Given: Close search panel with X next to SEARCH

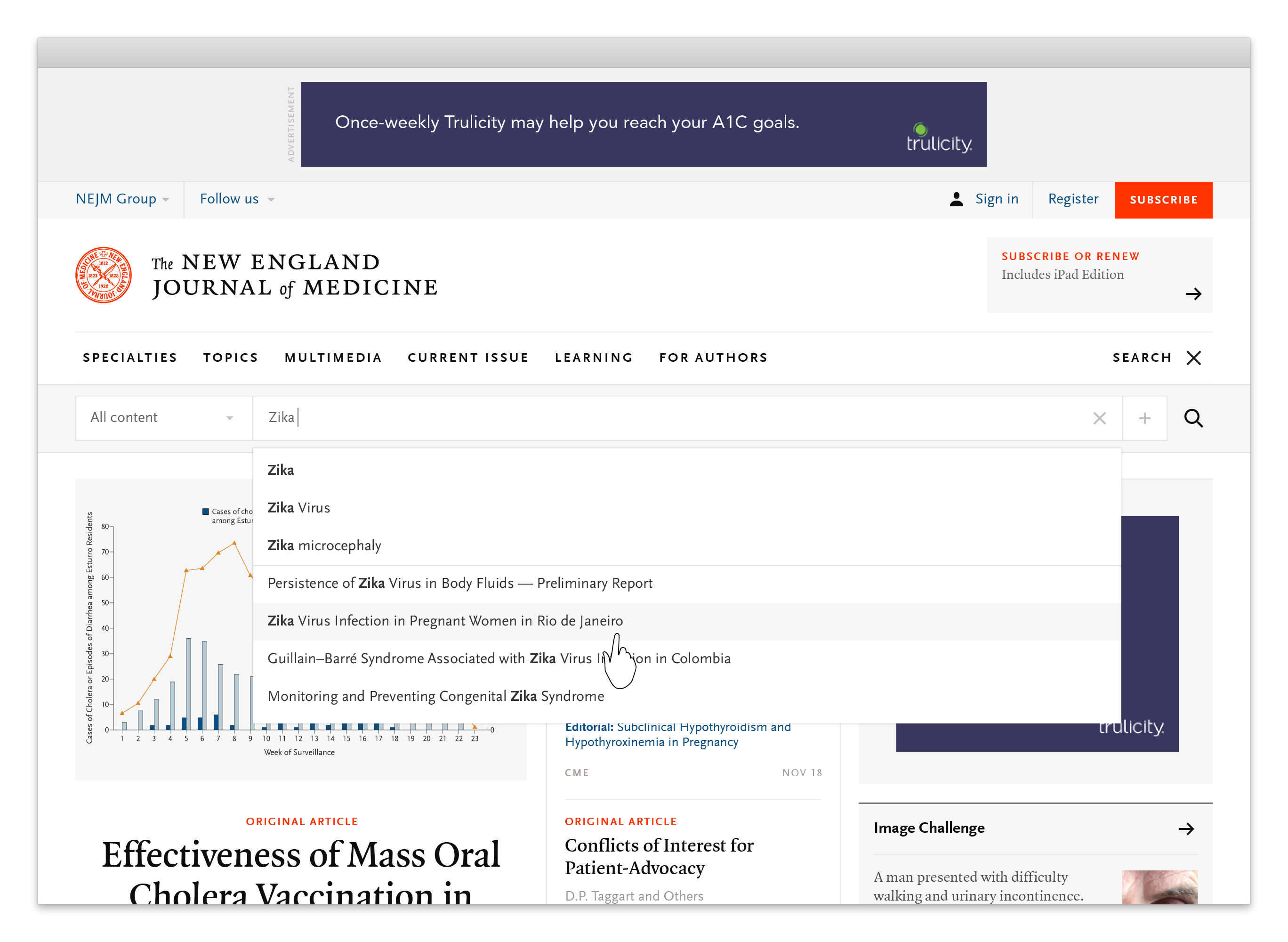Looking at the screenshot, I should pyautogui.click(x=1193, y=357).
